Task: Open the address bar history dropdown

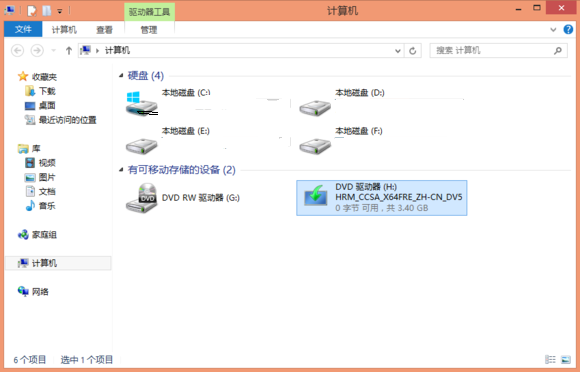Action: (x=398, y=51)
